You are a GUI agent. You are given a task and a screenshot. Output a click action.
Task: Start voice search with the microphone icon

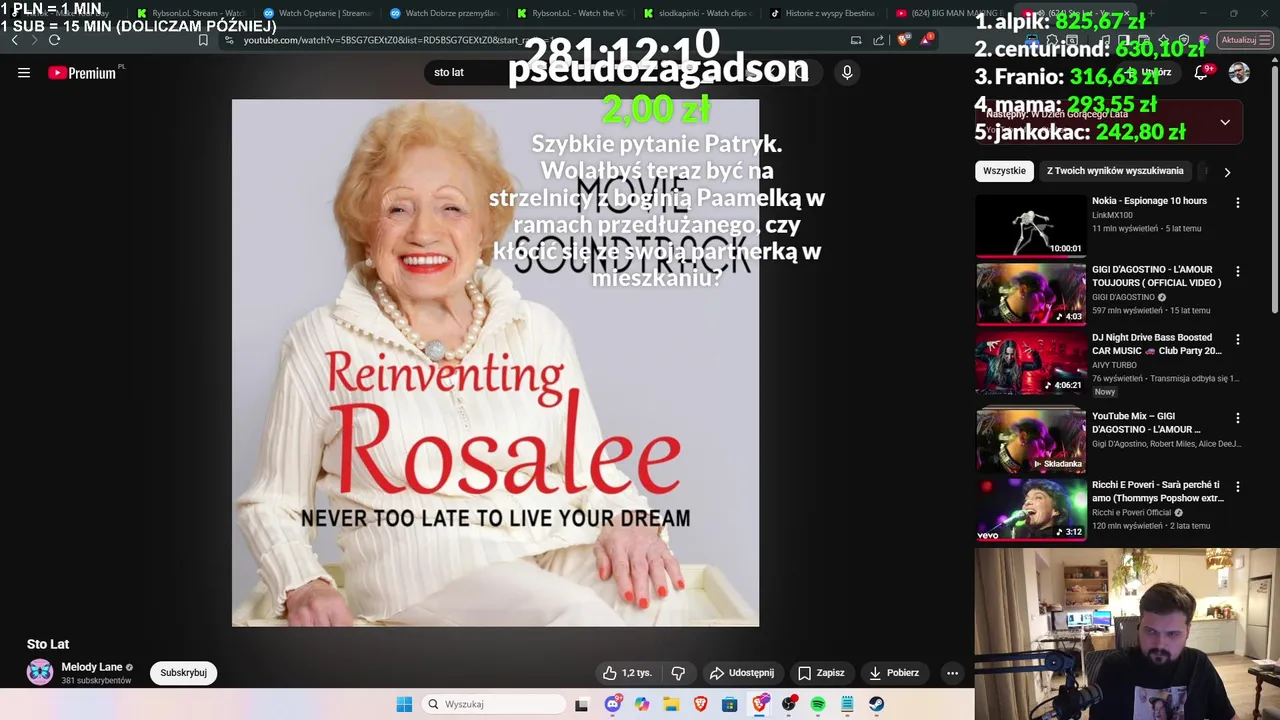click(x=847, y=72)
